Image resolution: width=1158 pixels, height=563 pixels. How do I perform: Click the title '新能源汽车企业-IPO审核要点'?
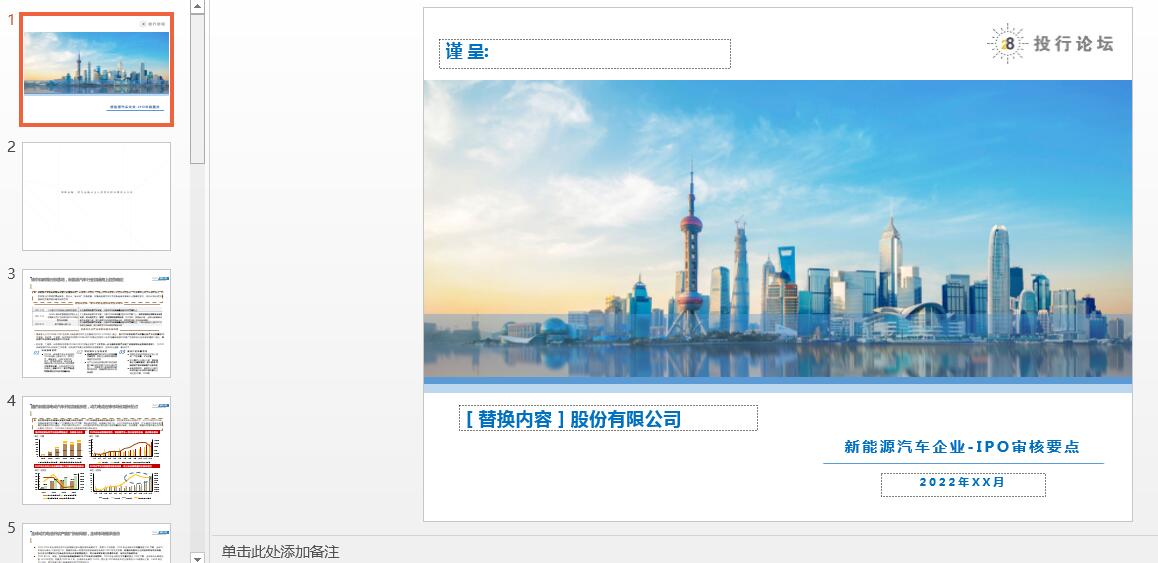pos(962,446)
